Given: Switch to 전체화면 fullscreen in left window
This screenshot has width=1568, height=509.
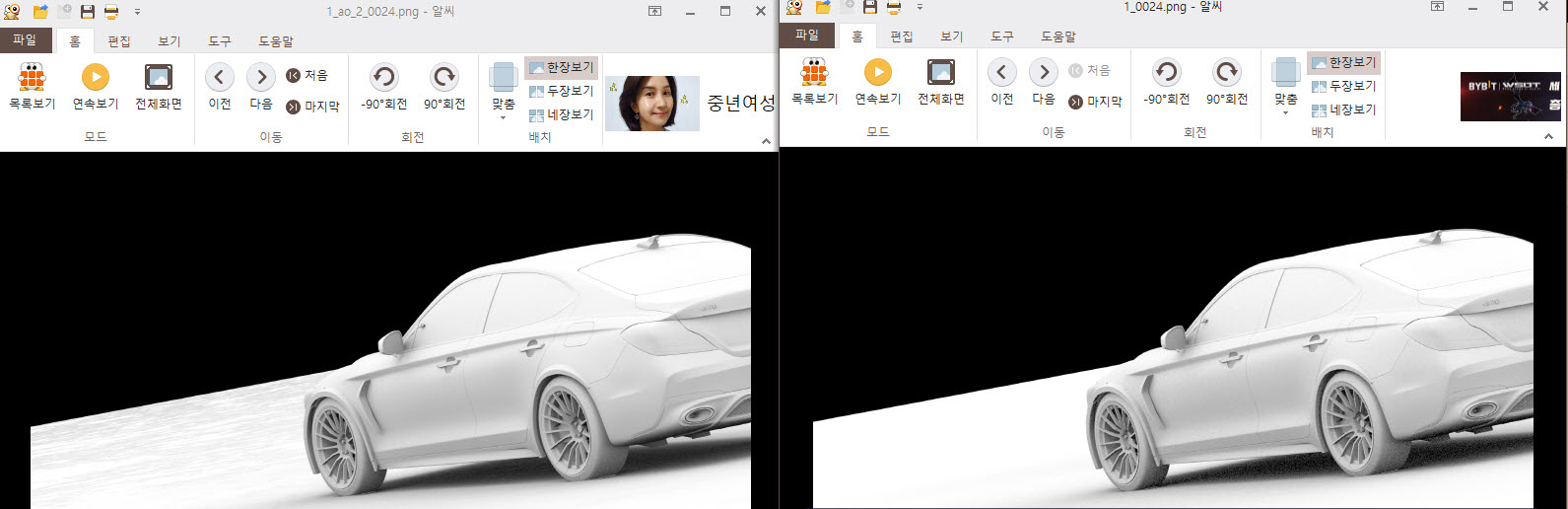Looking at the screenshot, I should pos(159,86).
